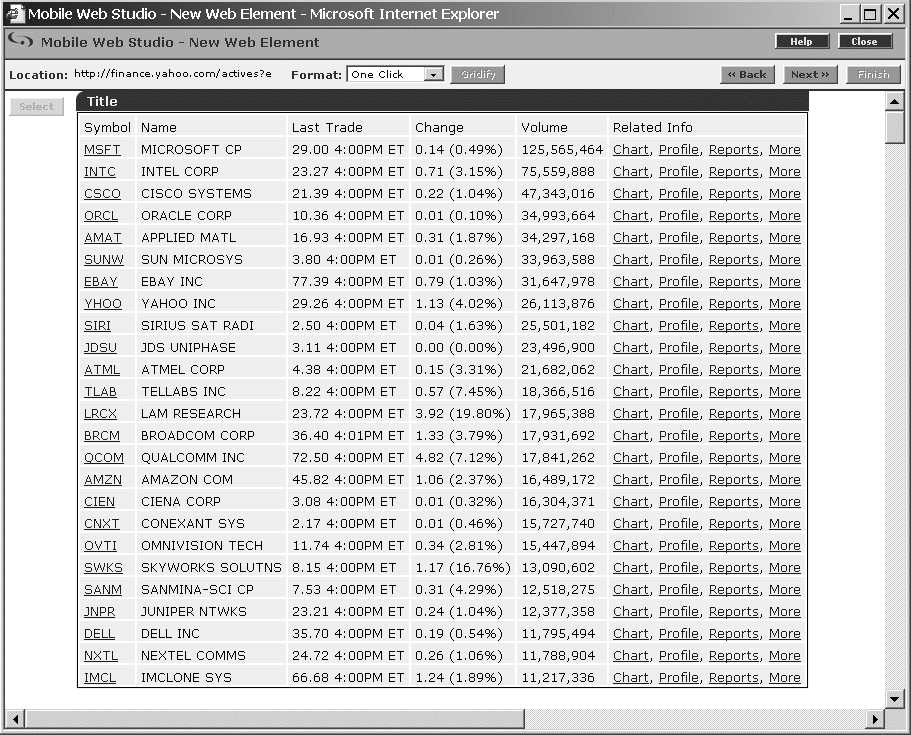This screenshot has width=911, height=735.
Task: Open the ORCL symbol link
Action: tap(101, 216)
